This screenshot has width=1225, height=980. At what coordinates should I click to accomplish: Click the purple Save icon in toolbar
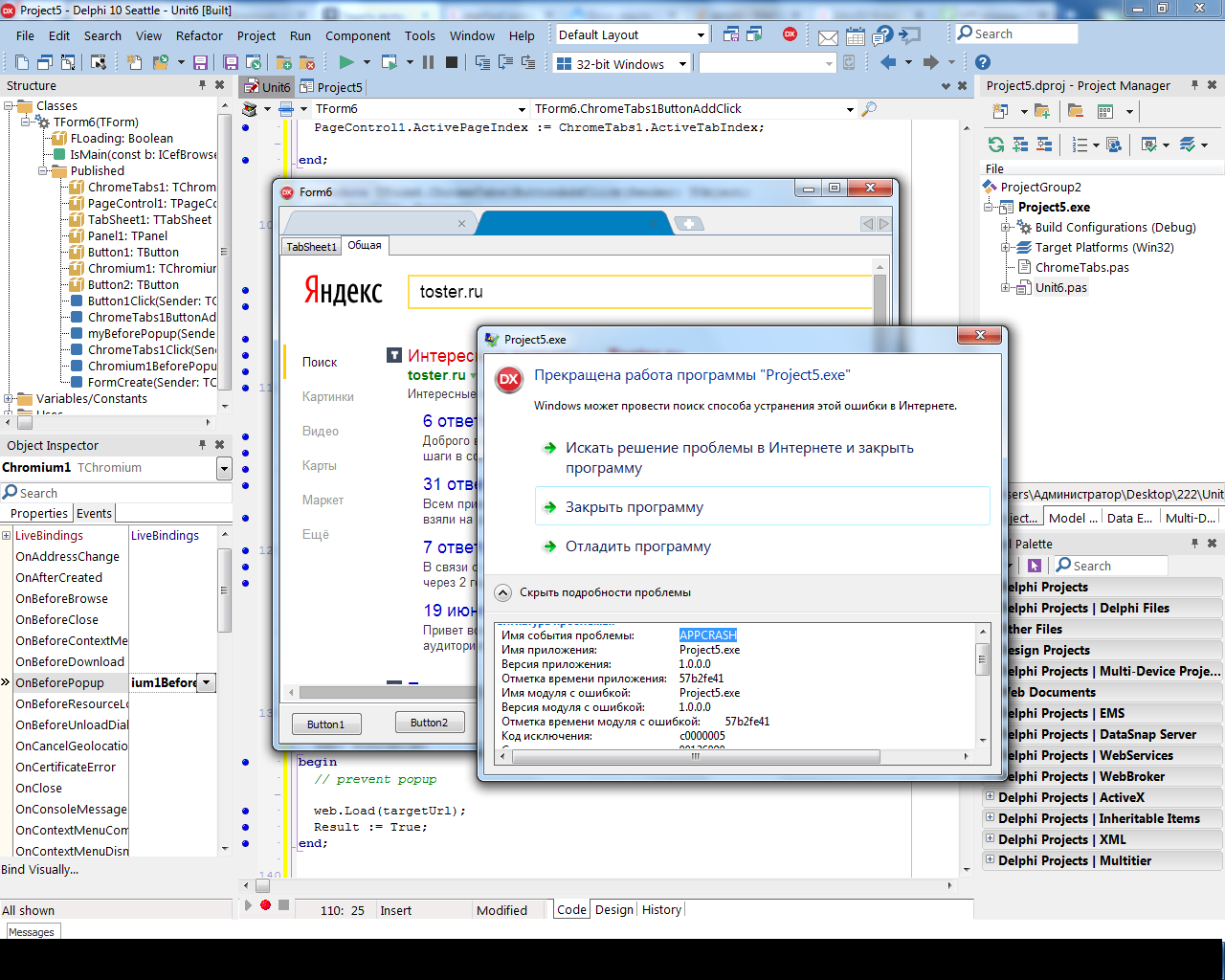point(200,62)
